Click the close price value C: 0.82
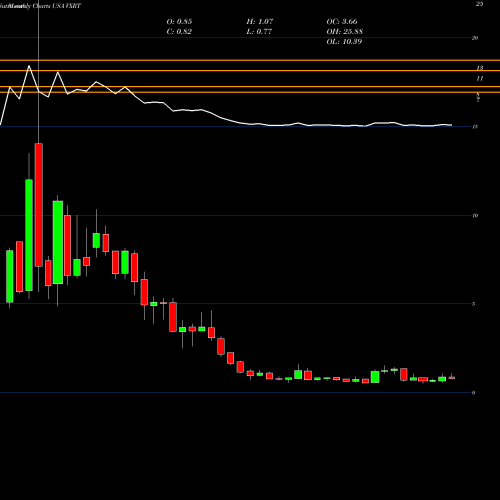Viewport: 500px width, 500px height. click(179, 32)
